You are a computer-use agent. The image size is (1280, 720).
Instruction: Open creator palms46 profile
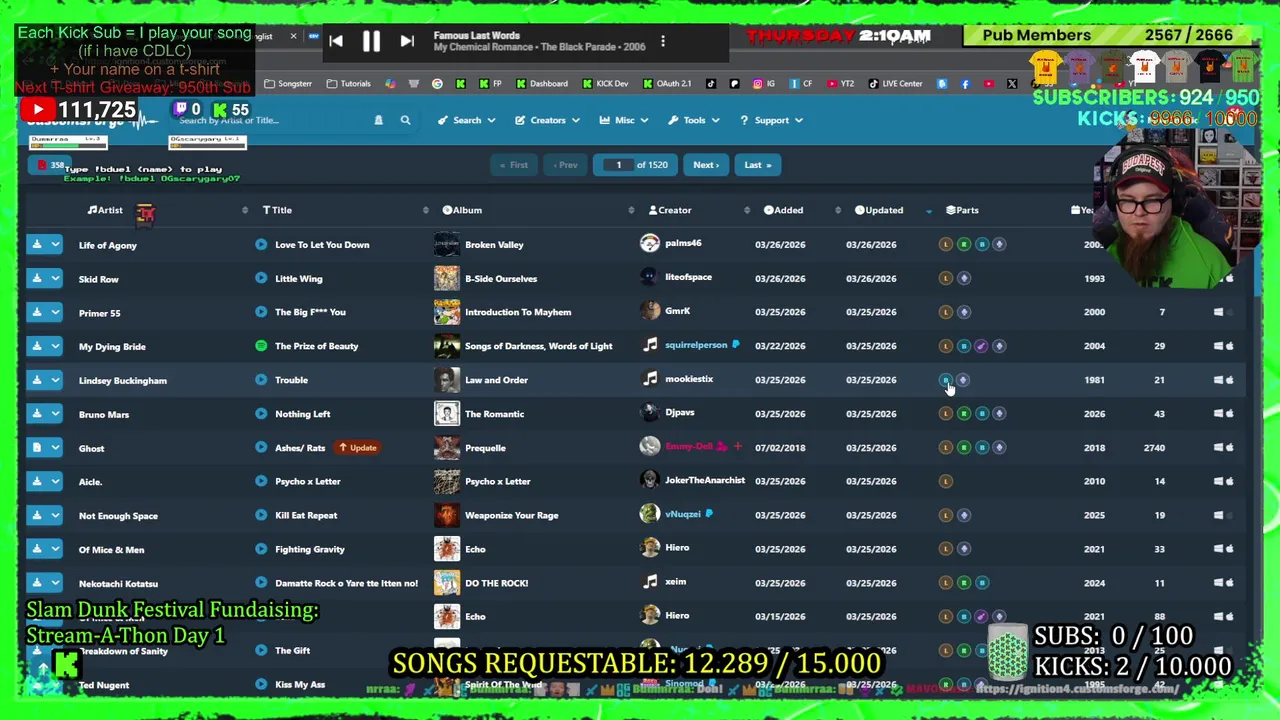pyautogui.click(x=683, y=243)
